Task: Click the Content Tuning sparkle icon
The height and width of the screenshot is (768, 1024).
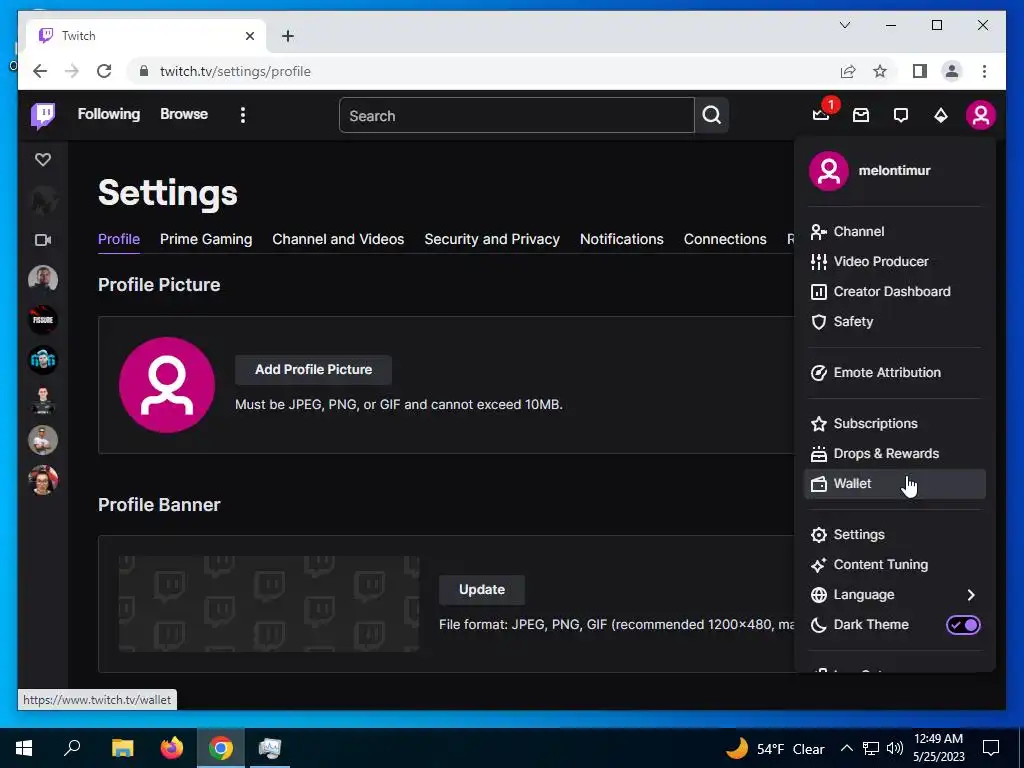Action: point(818,565)
